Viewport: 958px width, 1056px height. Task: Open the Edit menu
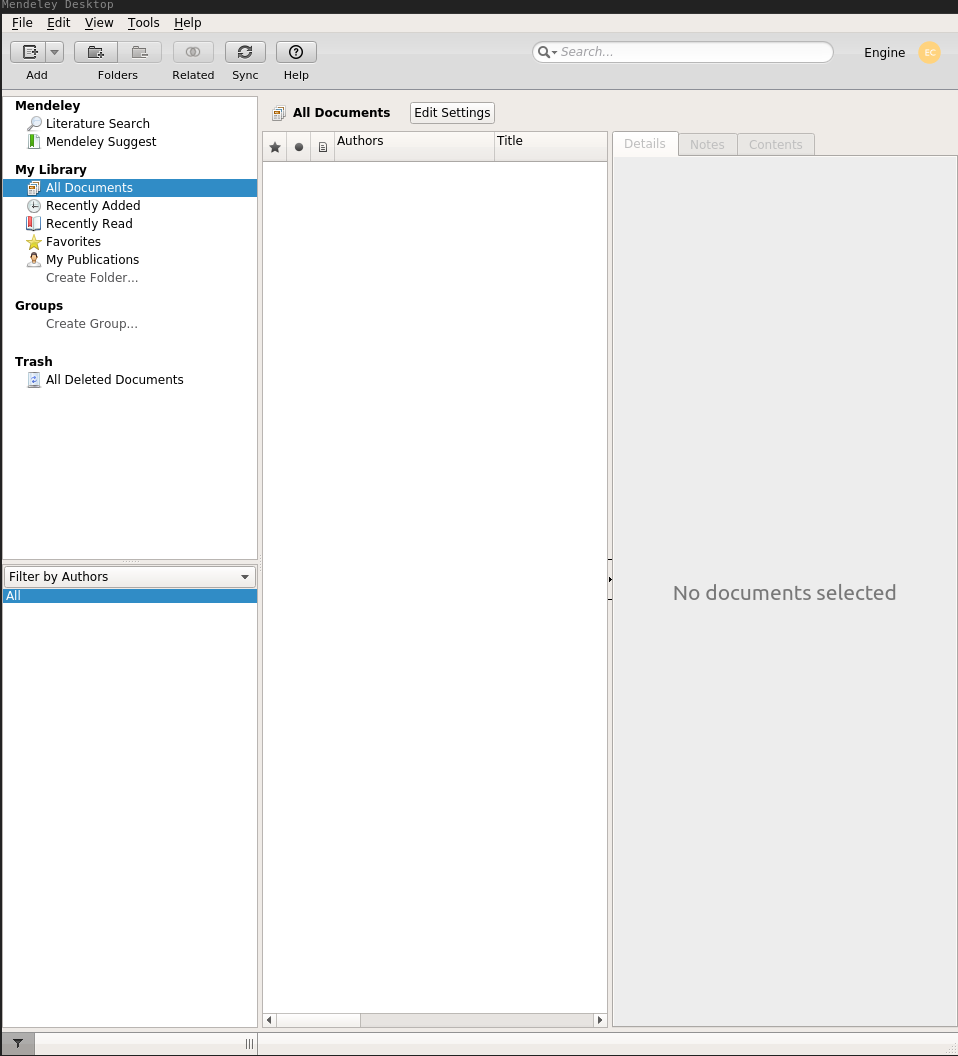click(x=59, y=22)
